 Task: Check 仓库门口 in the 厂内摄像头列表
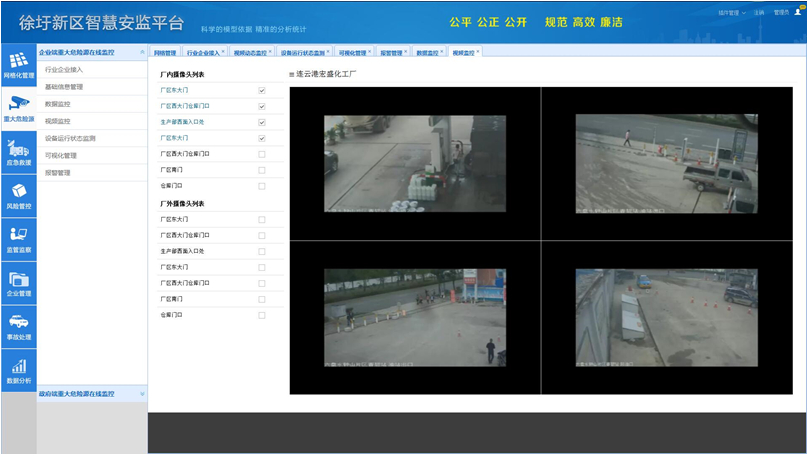click(x=262, y=186)
